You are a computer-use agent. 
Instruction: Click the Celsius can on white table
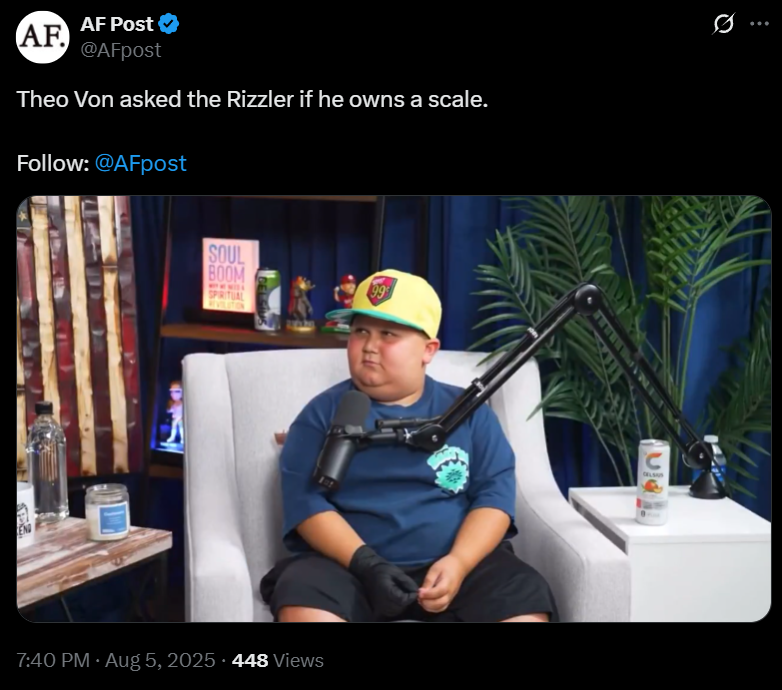(x=653, y=482)
